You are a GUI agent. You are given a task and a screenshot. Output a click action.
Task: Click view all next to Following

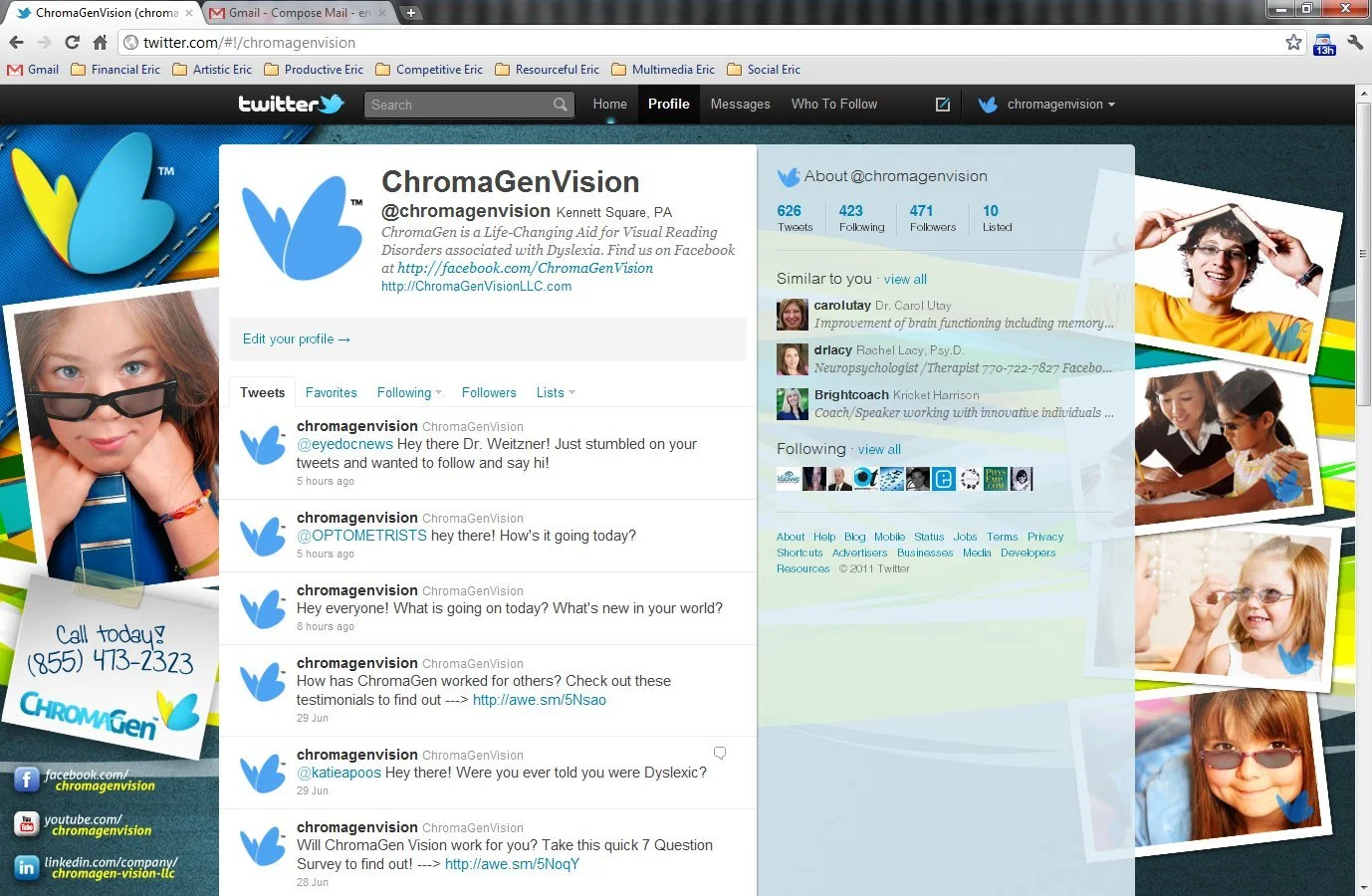(879, 450)
